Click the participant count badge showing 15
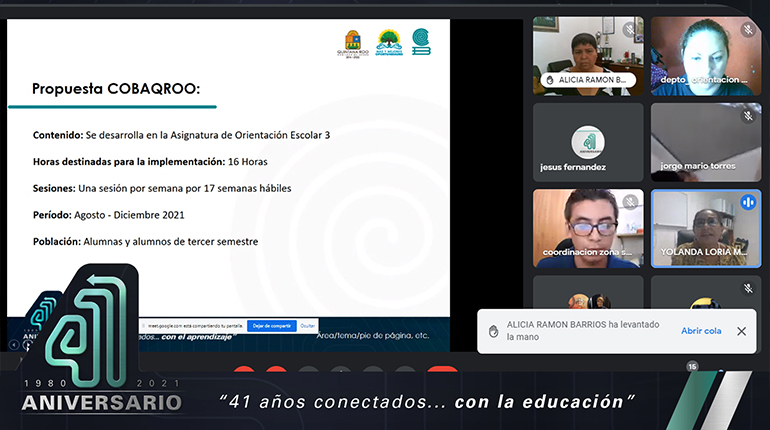Image resolution: width=770 pixels, height=430 pixels. [x=691, y=367]
